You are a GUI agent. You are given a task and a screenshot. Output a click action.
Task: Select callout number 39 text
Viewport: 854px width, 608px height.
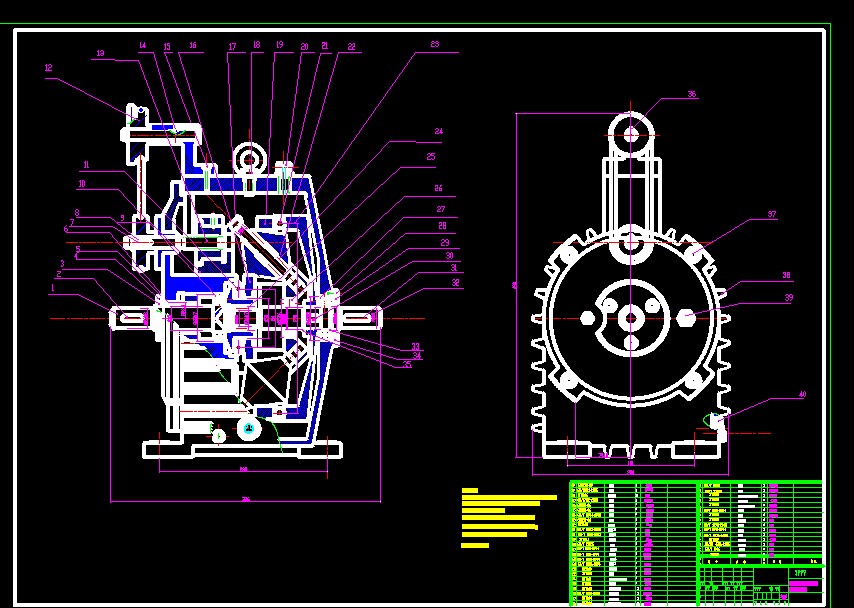coord(789,298)
